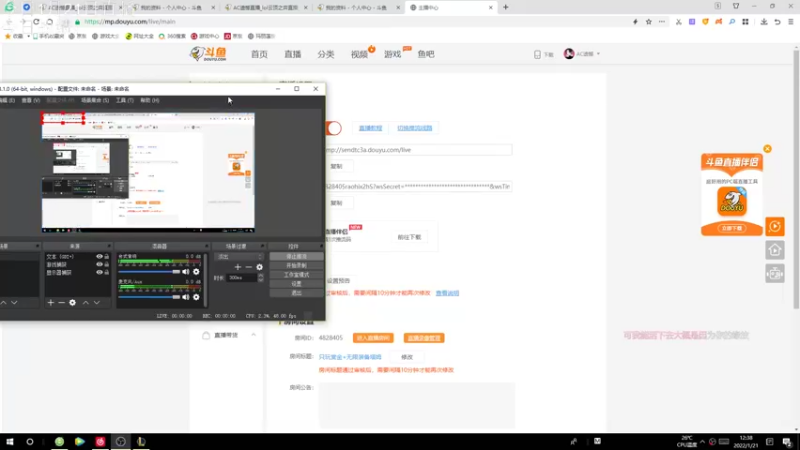The height and width of the screenshot is (450, 800).
Task: Move scene down in OBS scenes panel
Action: click(14, 303)
